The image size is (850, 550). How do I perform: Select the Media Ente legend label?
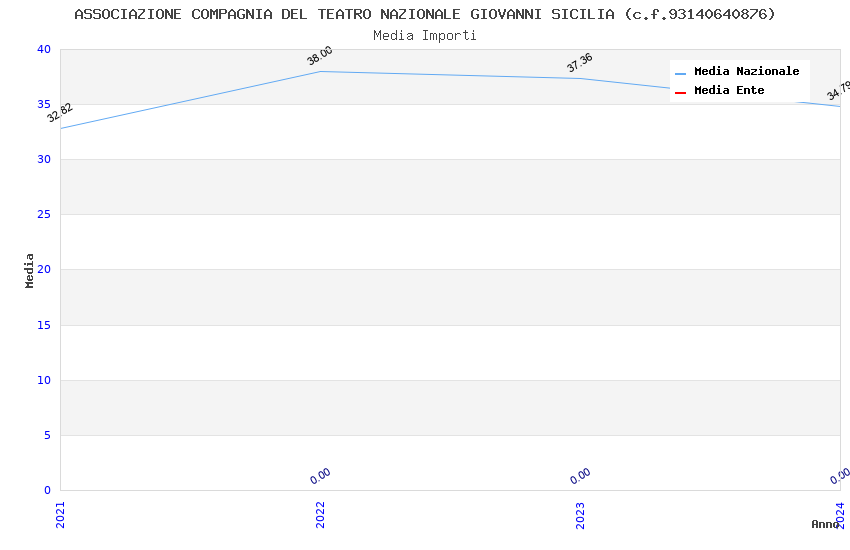point(729,91)
